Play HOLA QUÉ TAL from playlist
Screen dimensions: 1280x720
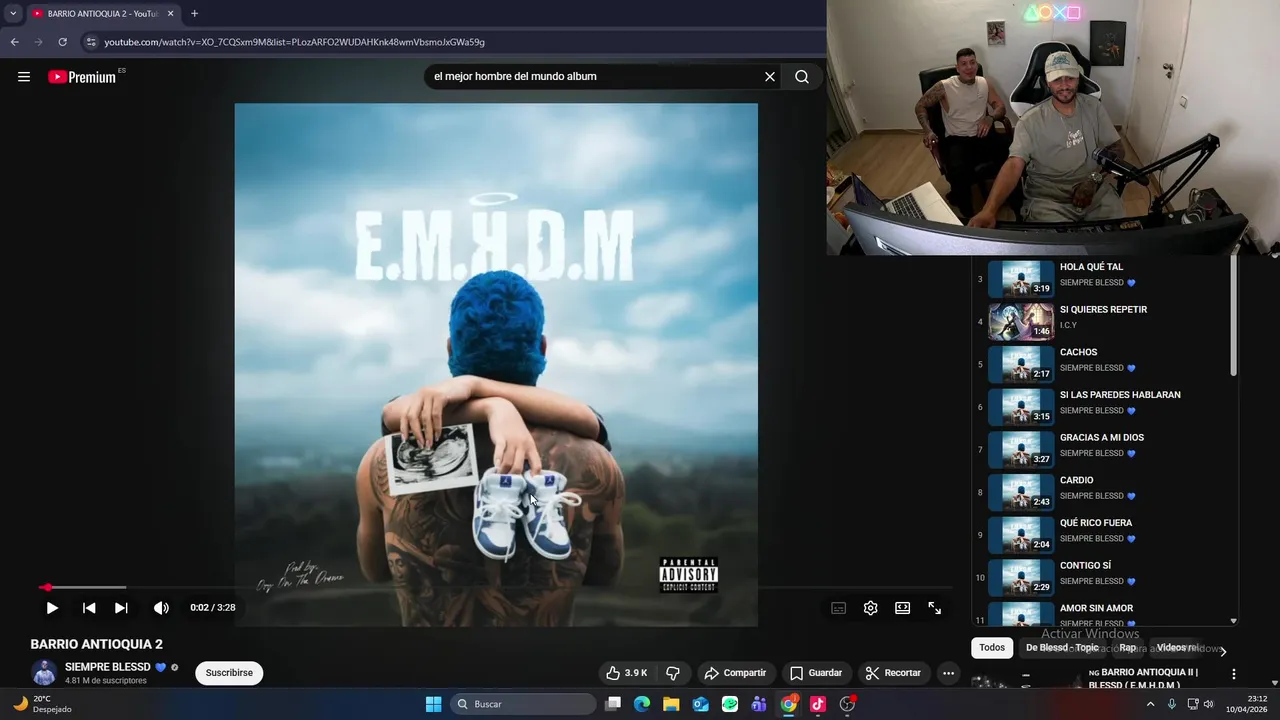pyautogui.click(x=1105, y=279)
